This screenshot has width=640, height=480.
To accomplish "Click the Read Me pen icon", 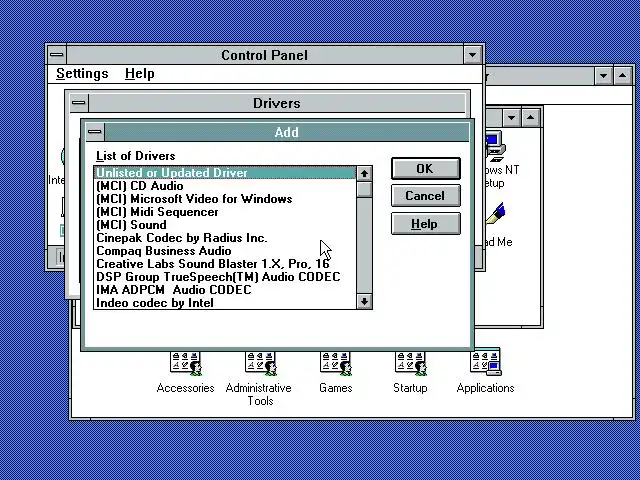I will pyautogui.click(x=496, y=214).
